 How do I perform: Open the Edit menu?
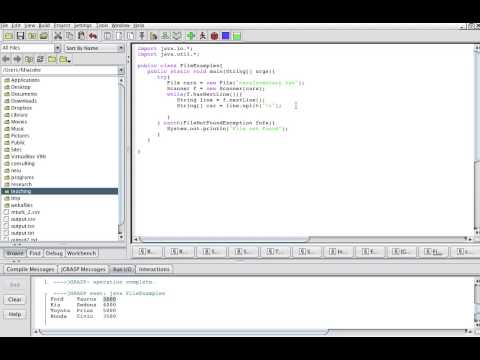pyautogui.click(x=16, y=26)
